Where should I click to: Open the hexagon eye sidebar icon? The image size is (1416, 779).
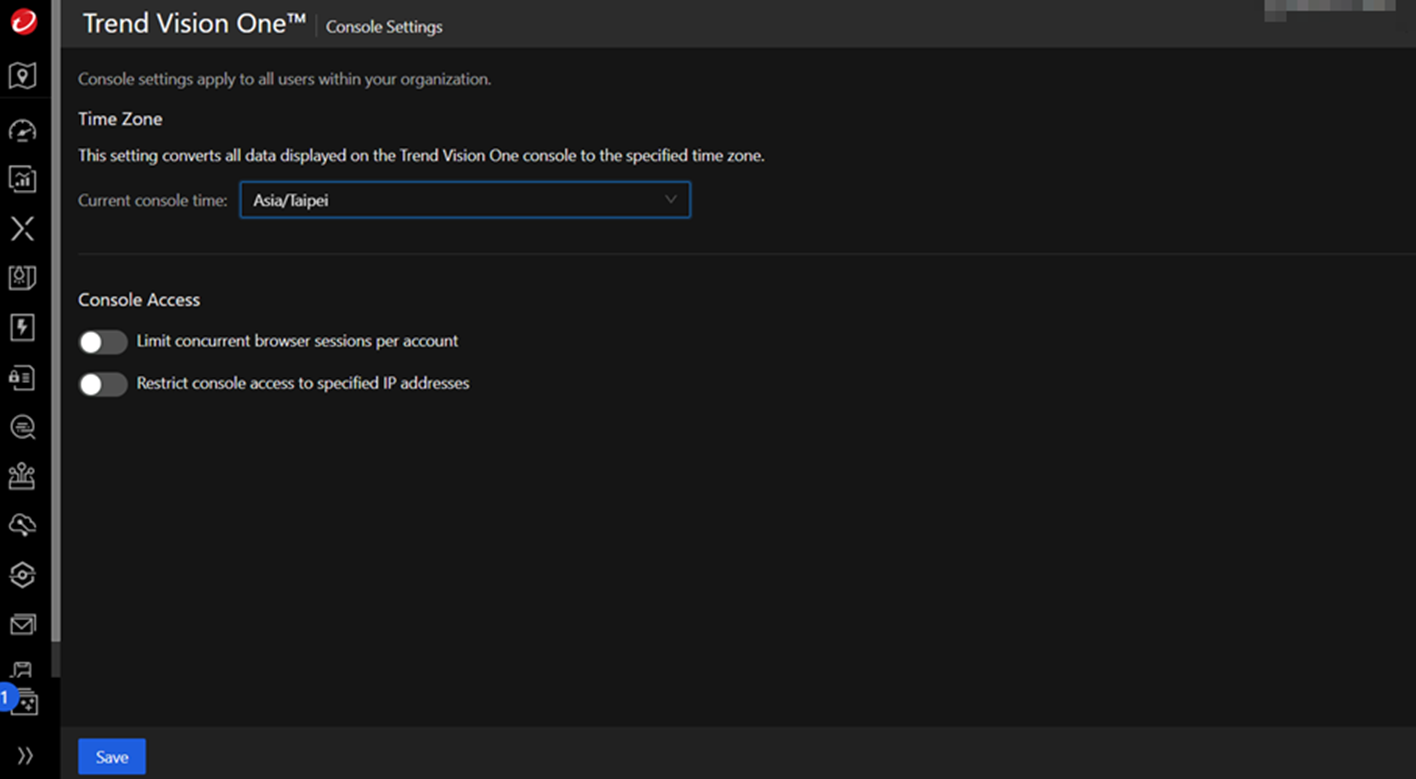22,575
